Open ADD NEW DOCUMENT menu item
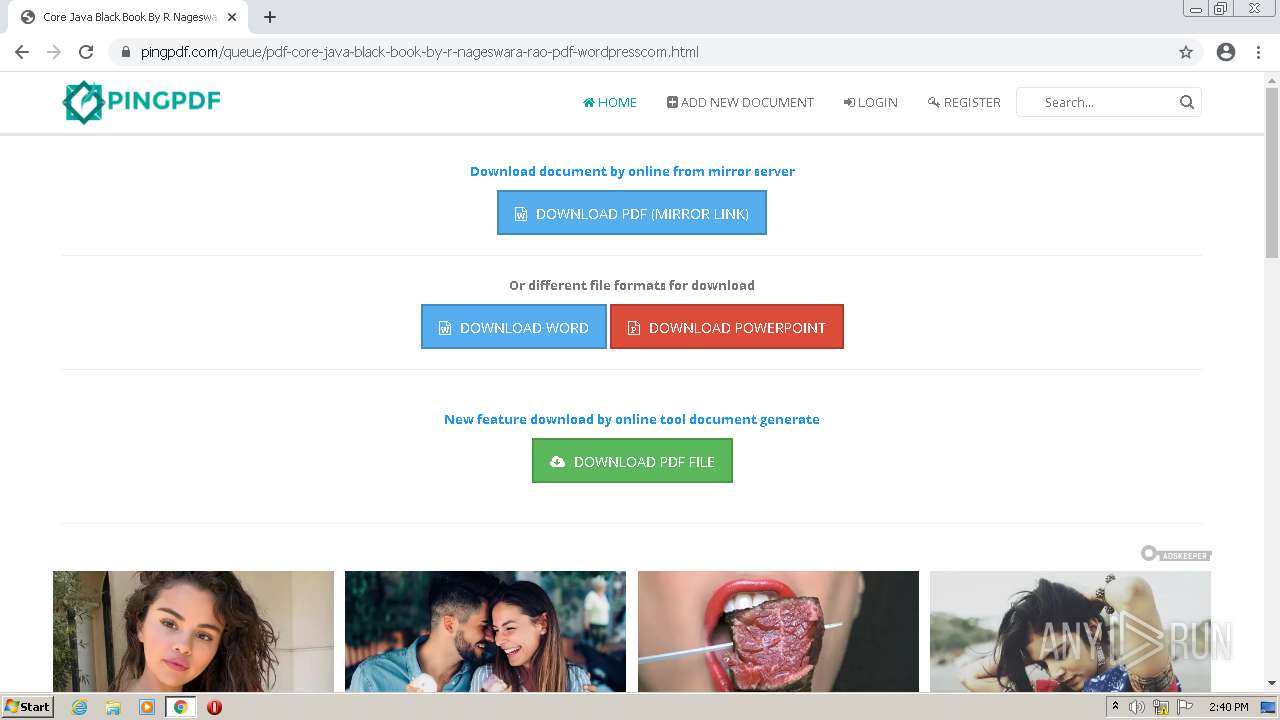The height and width of the screenshot is (720, 1280). click(x=740, y=102)
